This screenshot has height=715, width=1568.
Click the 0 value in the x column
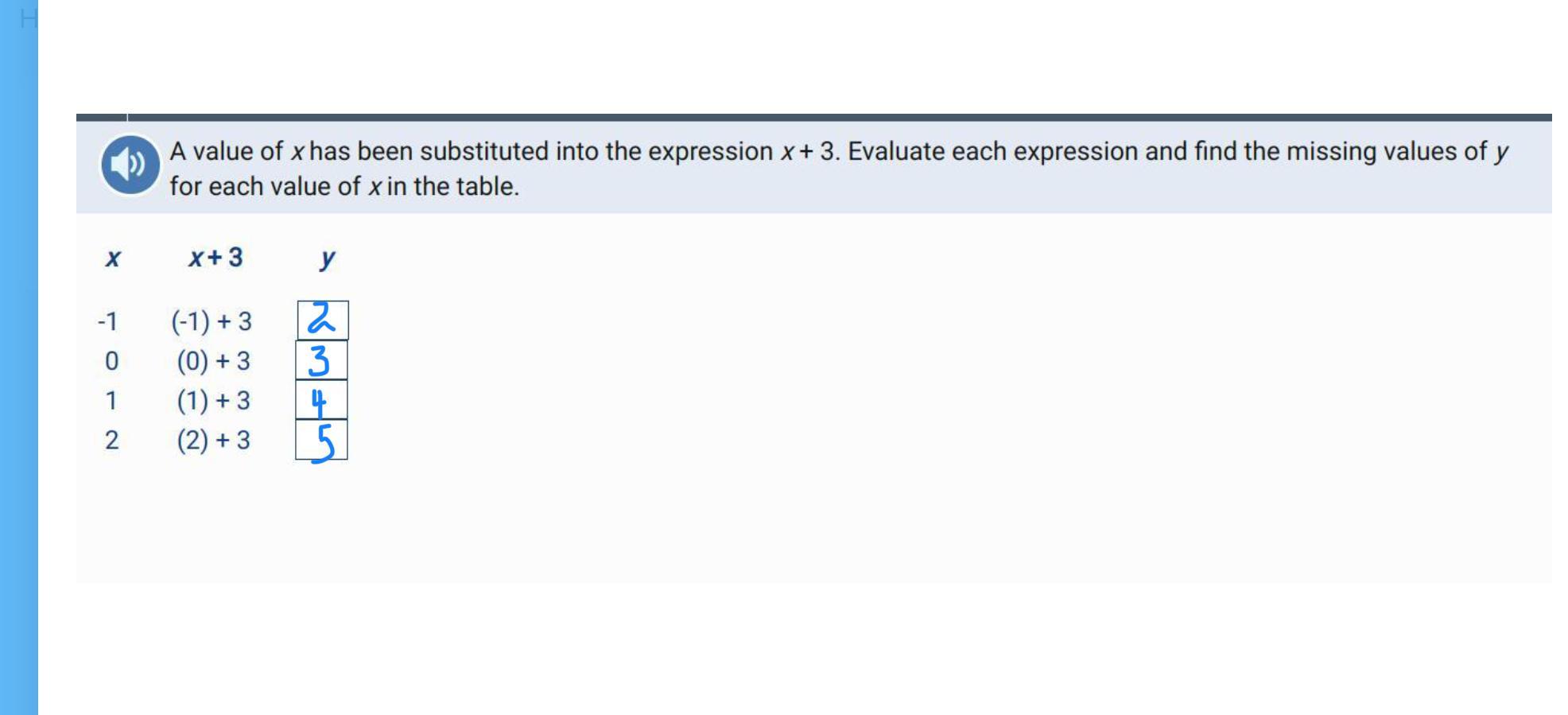point(111,361)
